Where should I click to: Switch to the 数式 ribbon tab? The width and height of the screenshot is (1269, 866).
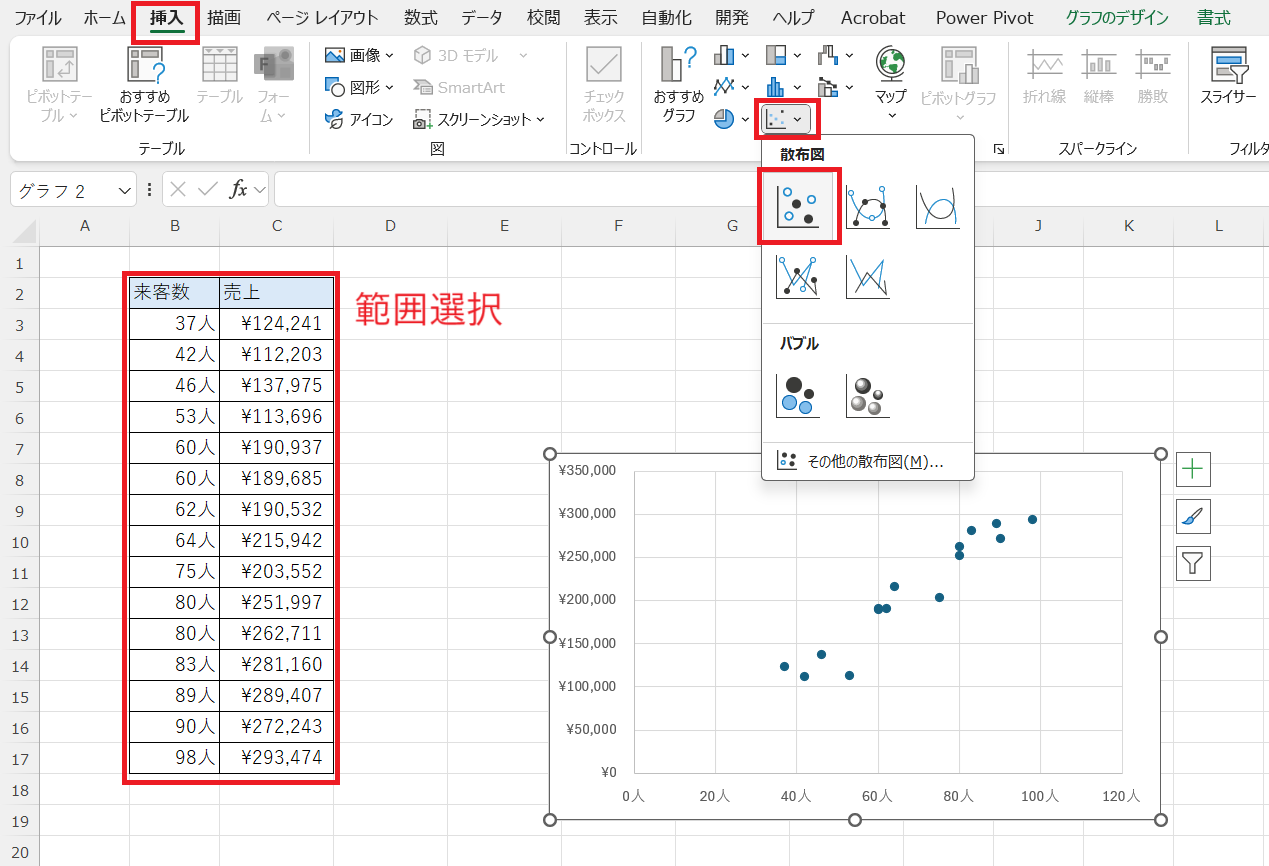[419, 17]
